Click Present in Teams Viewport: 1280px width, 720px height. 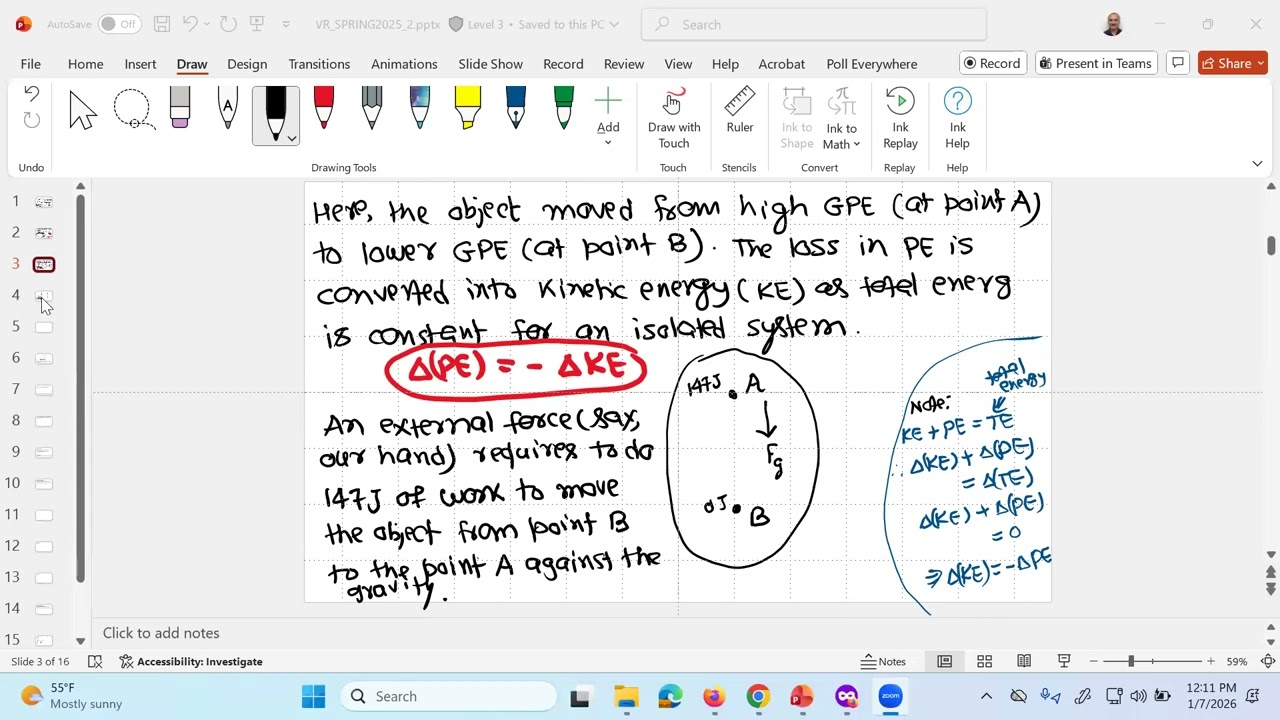1096,63
